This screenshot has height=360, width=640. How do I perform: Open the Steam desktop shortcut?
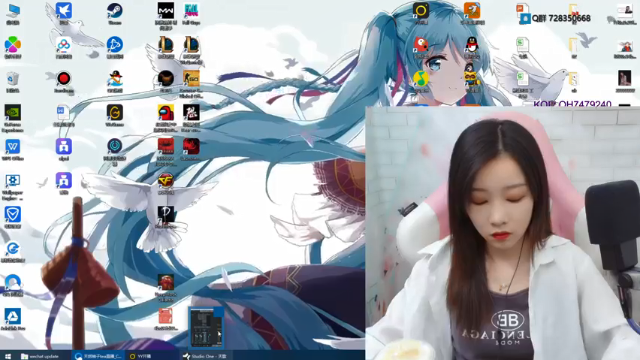point(115,11)
